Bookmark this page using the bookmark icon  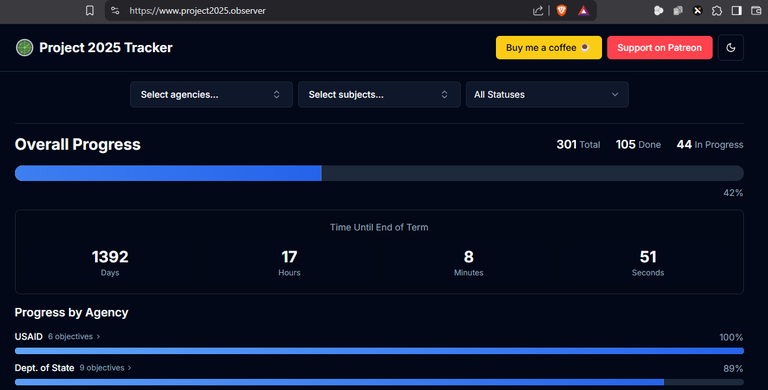click(x=90, y=10)
